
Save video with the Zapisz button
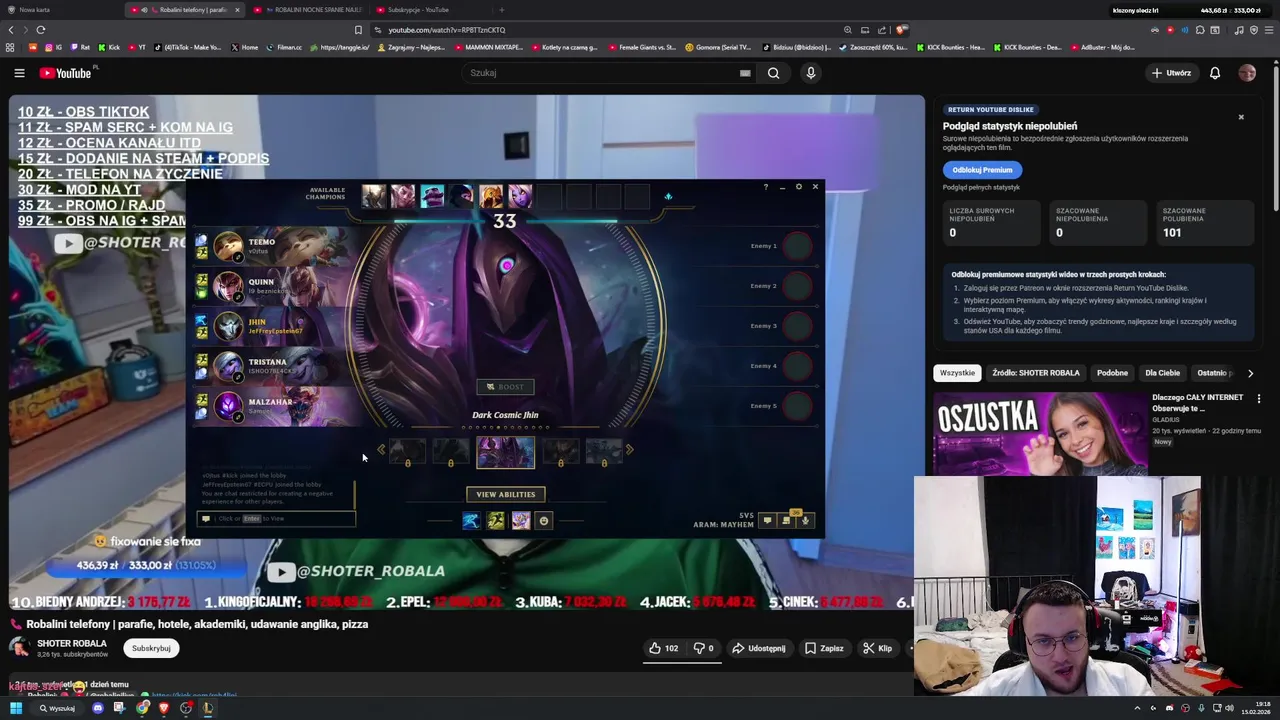(824, 648)
